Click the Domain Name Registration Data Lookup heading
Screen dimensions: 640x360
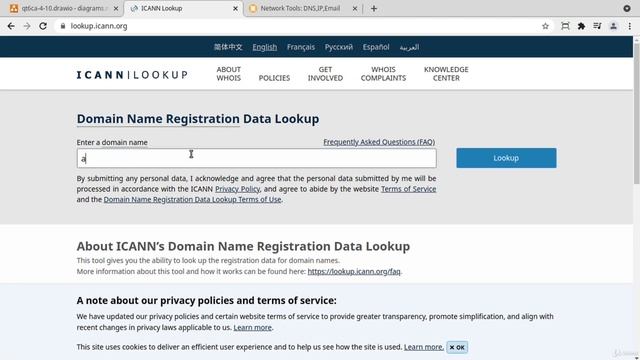tap(198, 119)
